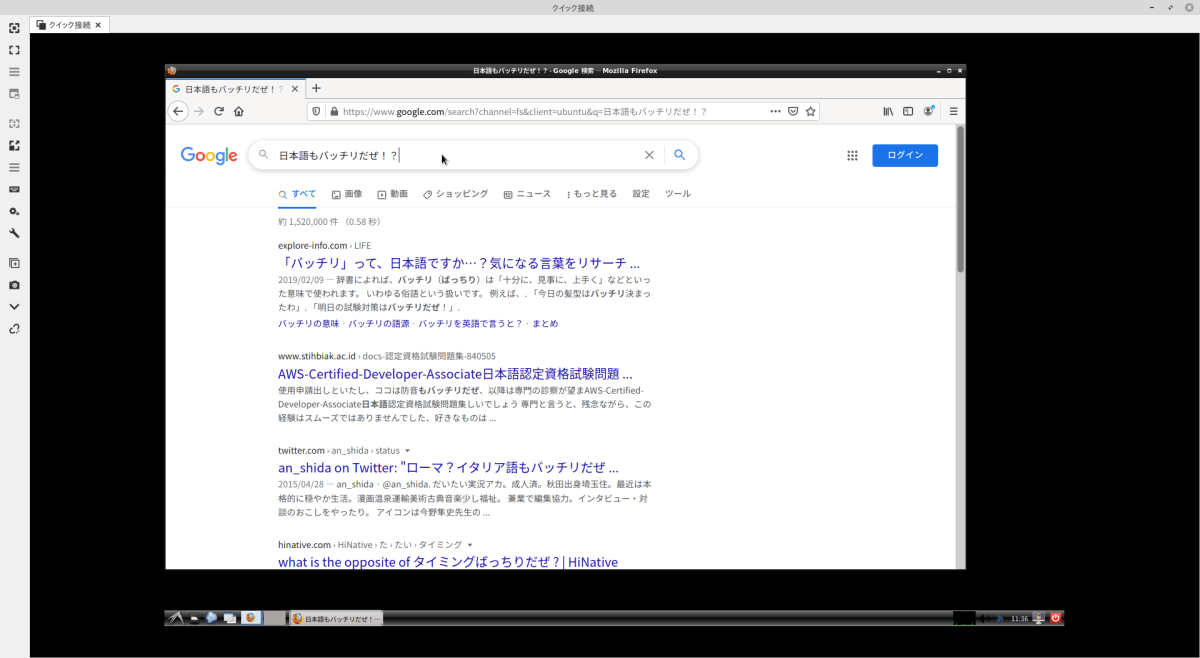Toggle Remmina fullscreen mode icon
Image resolution: width=1200 pixels, height=658 pixels.
[x=14, y=50]
